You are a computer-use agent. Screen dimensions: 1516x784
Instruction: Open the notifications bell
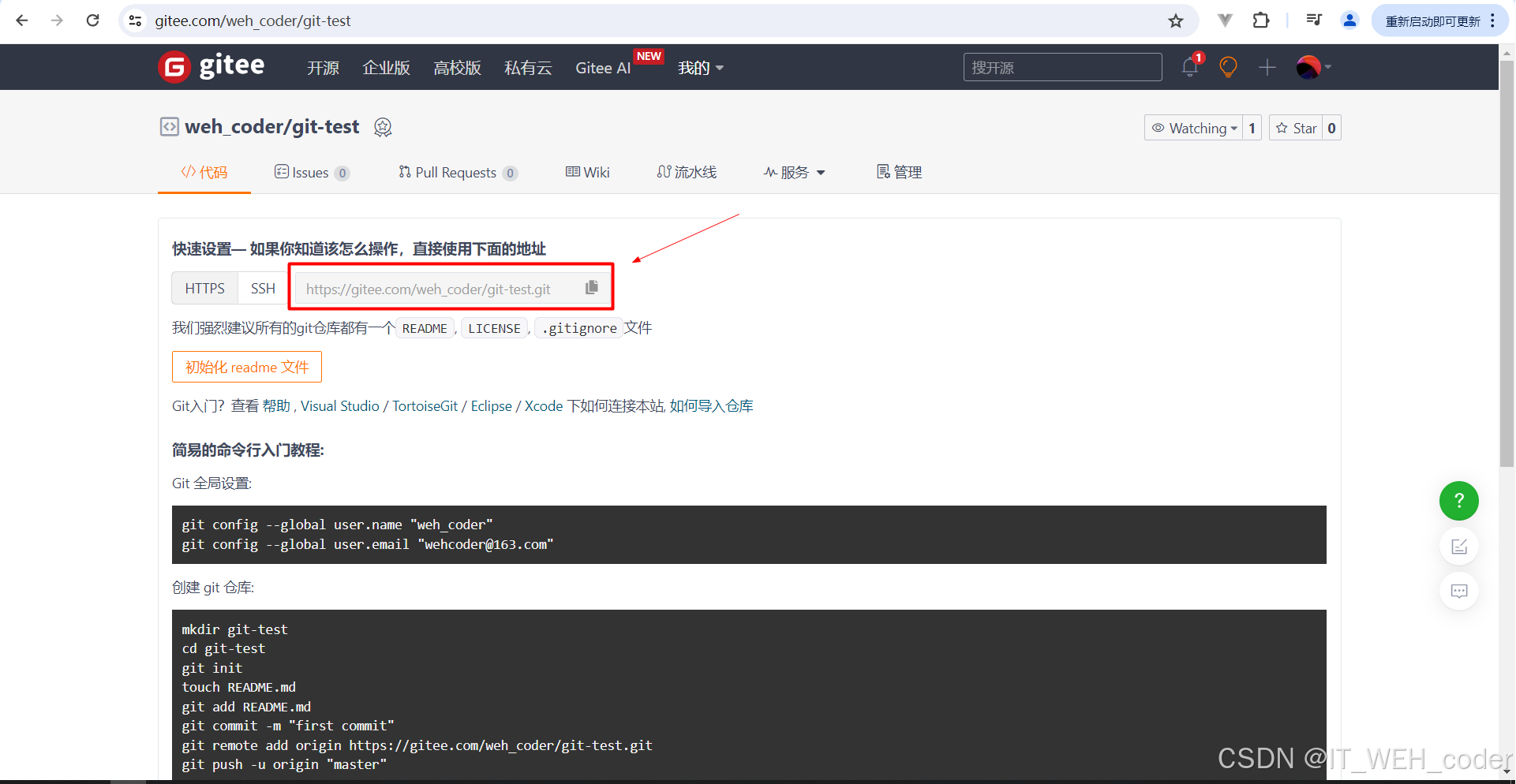pyautogui.click(x=1190, y=67)
